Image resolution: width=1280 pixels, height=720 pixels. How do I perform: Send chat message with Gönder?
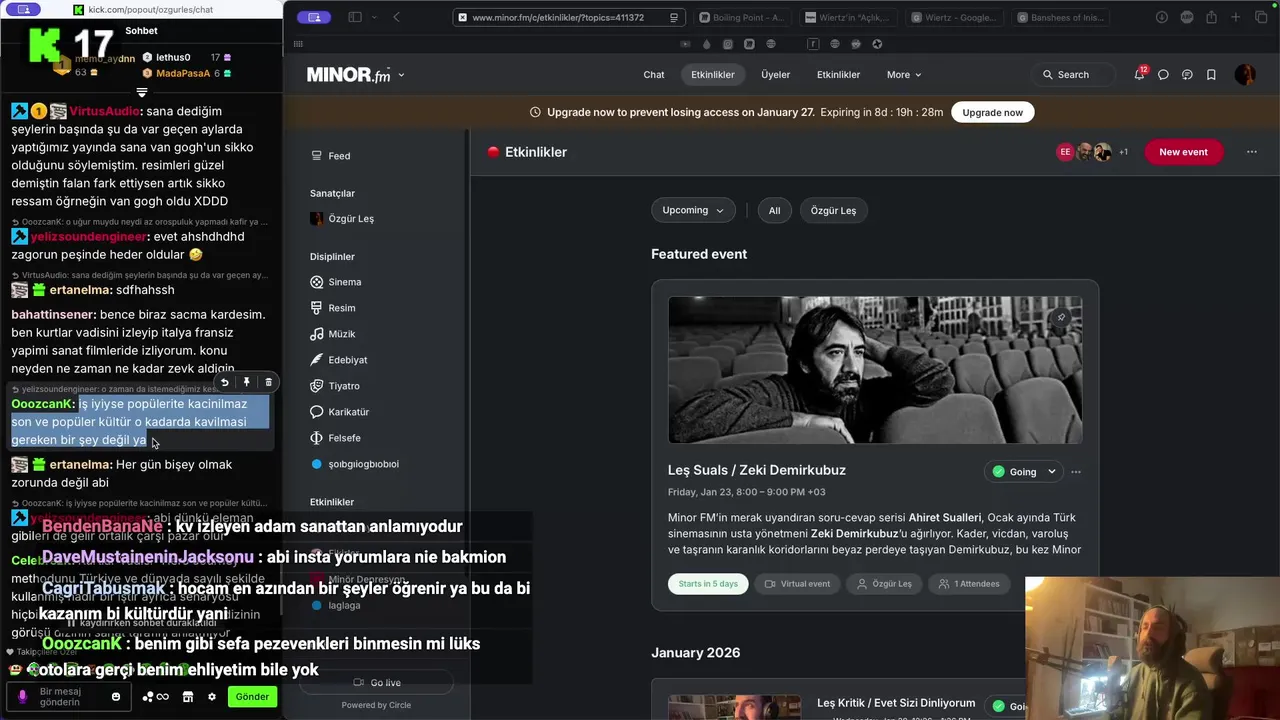[x=252, y=697]
